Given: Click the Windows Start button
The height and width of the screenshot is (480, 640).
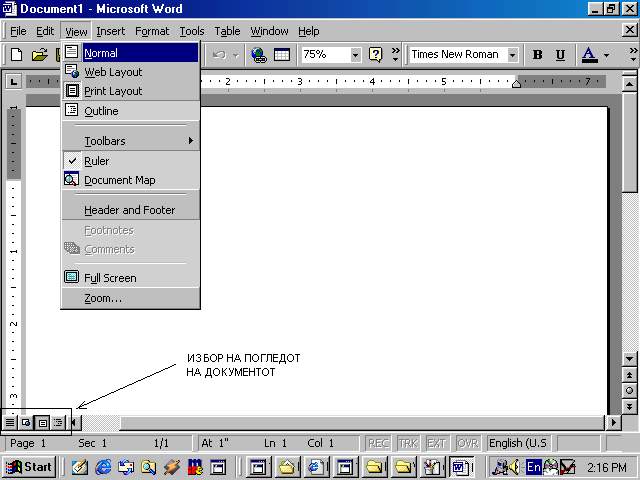Looking at the screenshot, I should (29, 467).
